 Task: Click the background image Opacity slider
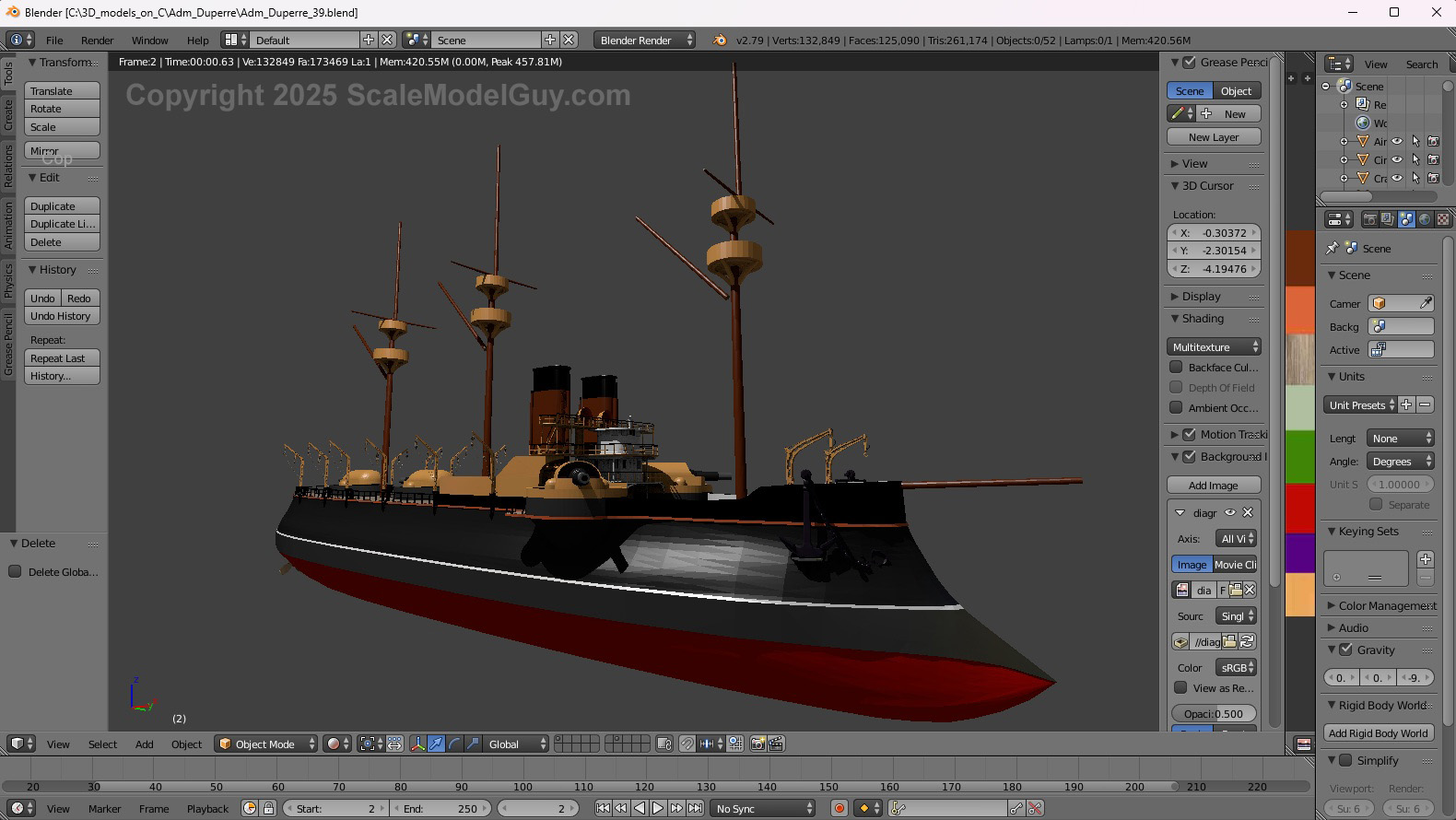(x=1214, y=714)
